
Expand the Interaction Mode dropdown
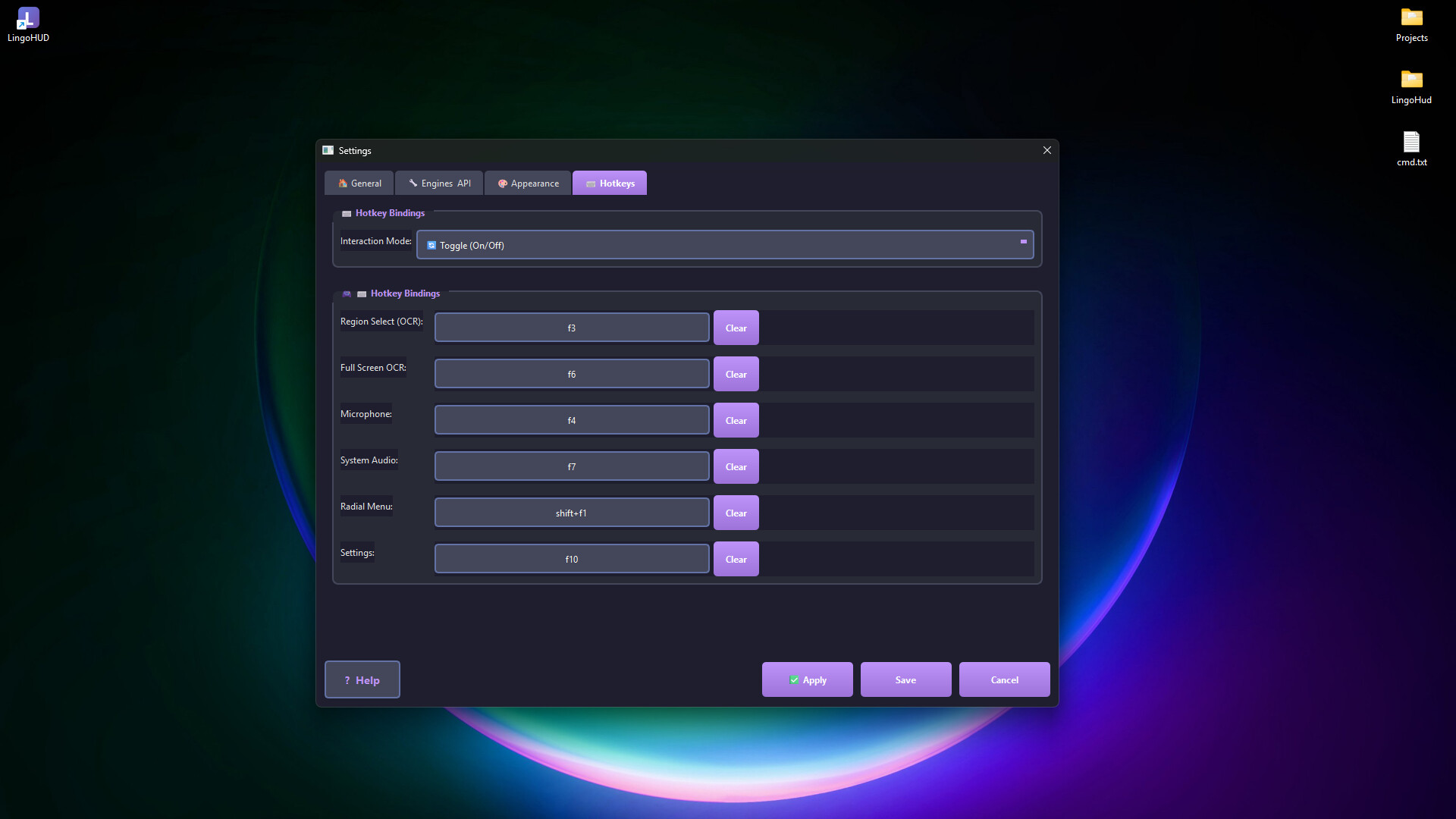click(724, 245)
